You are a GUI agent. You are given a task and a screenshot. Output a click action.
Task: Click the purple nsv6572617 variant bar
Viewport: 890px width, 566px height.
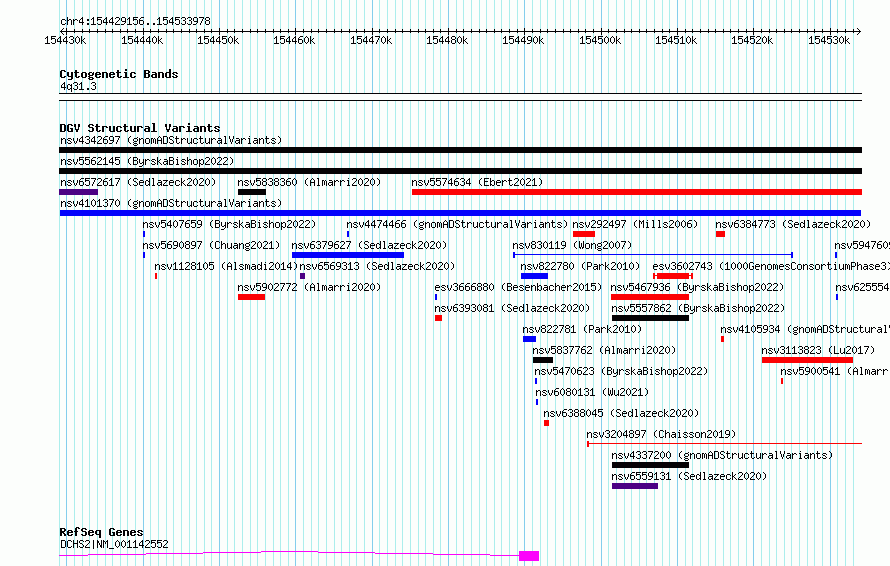[78, 192]
